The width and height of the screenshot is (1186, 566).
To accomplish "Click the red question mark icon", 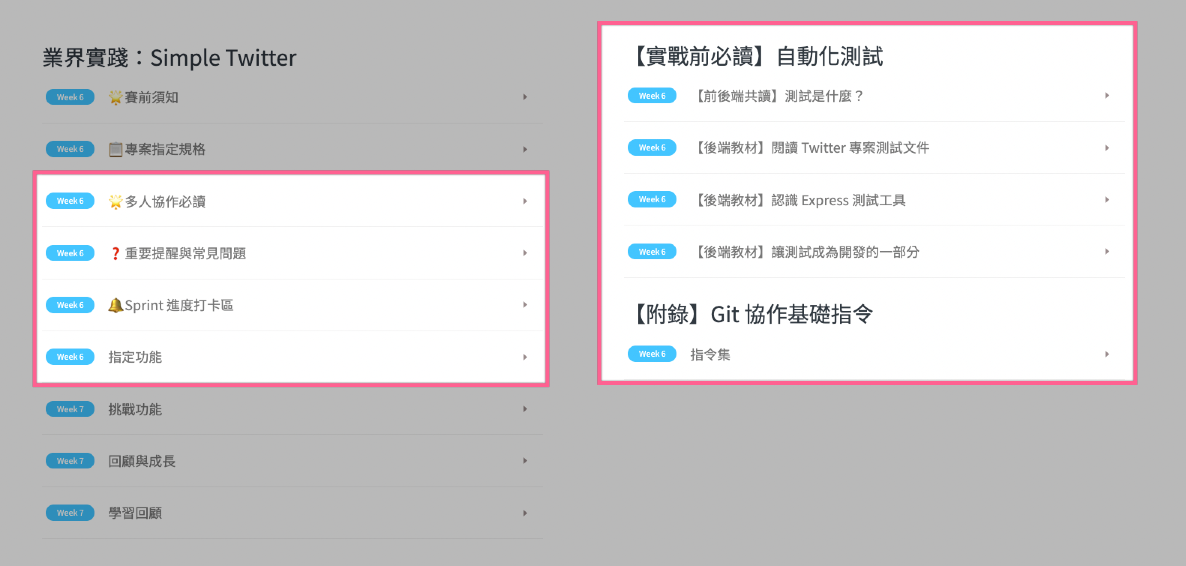I will pyautogui.click(x=116, y=253).
